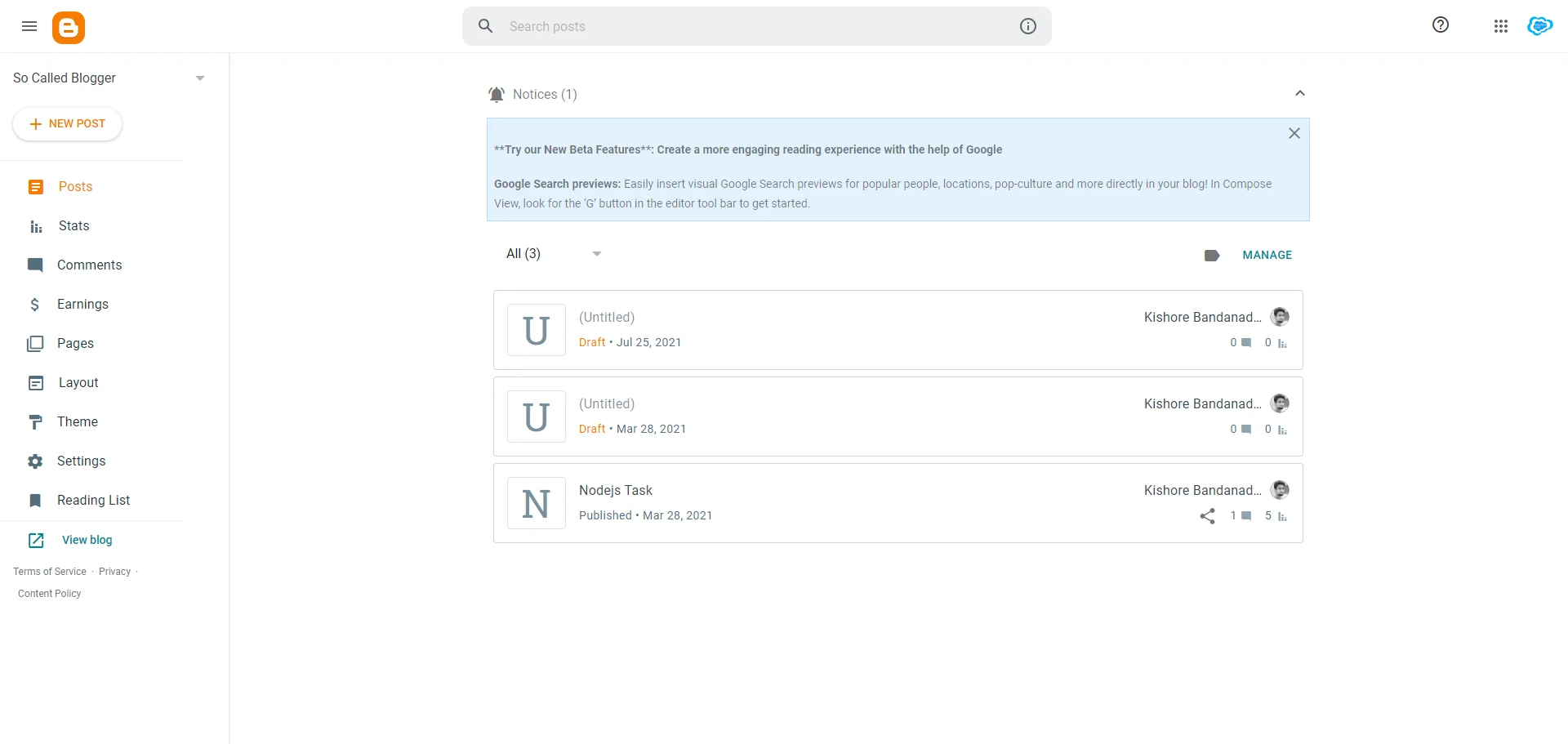Open the share icon on Nodejs Task post

1207,515
